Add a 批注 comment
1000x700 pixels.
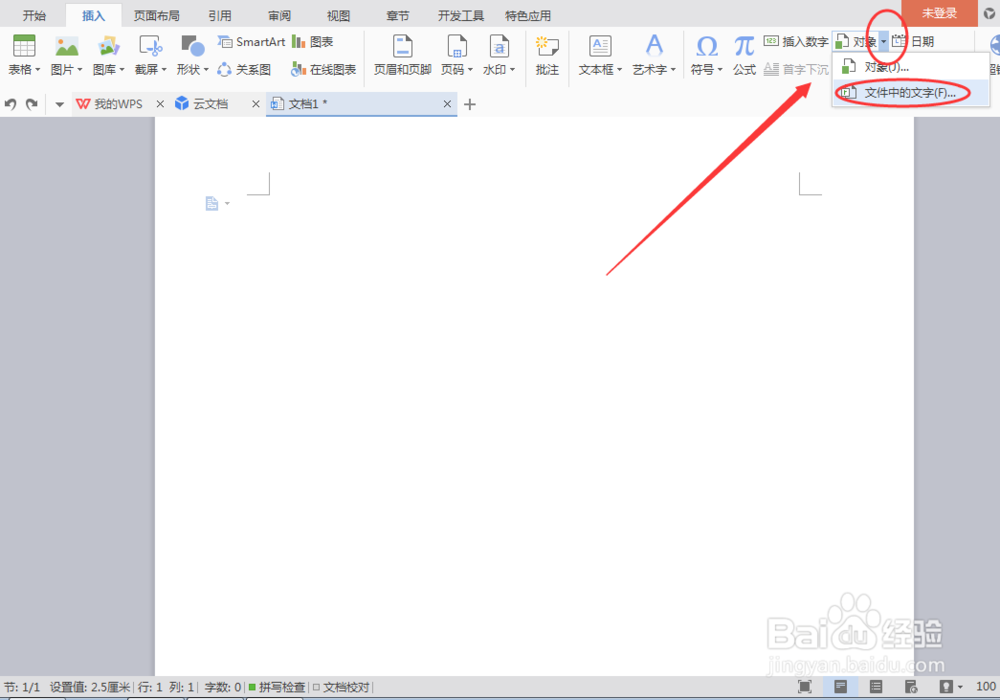pyautogui.click(x=547, y=55)
